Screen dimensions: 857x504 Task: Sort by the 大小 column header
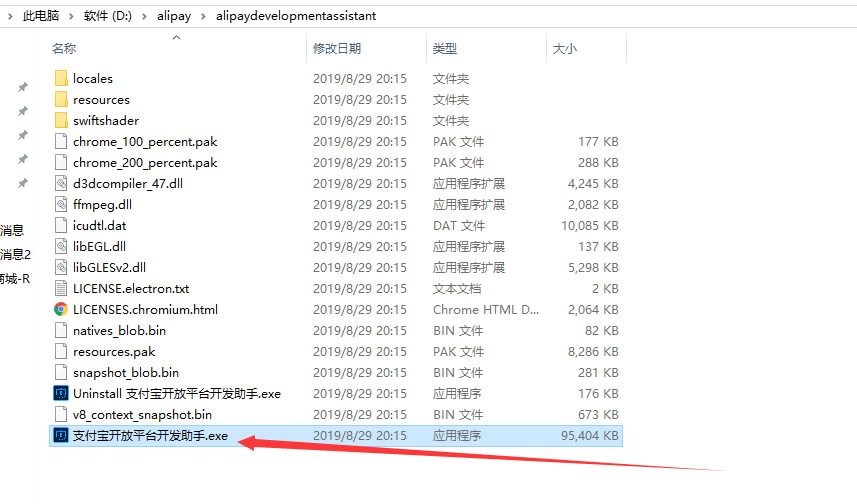coord(563,49)
